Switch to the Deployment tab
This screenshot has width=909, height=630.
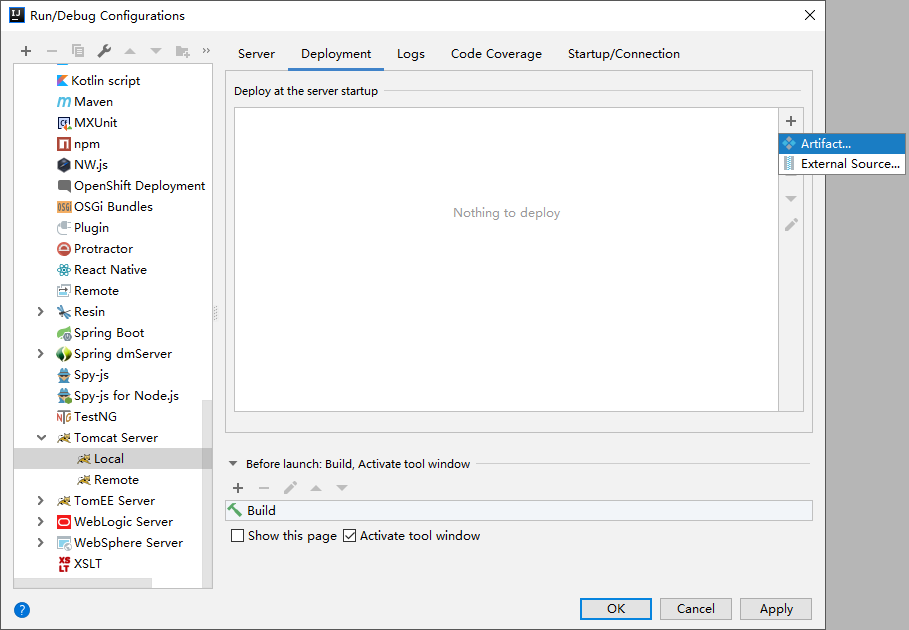point(336,54)
